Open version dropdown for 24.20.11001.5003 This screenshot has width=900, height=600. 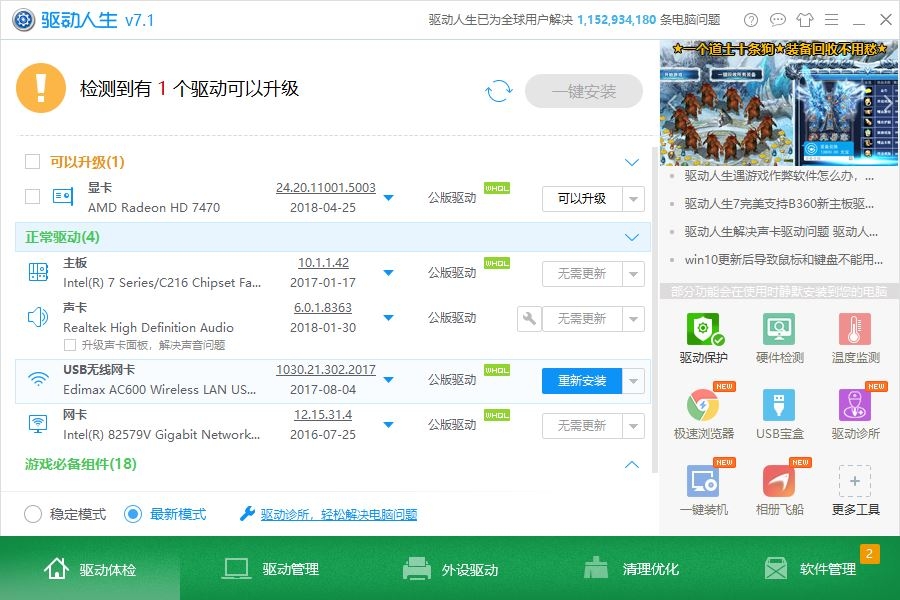coord(389,198)
